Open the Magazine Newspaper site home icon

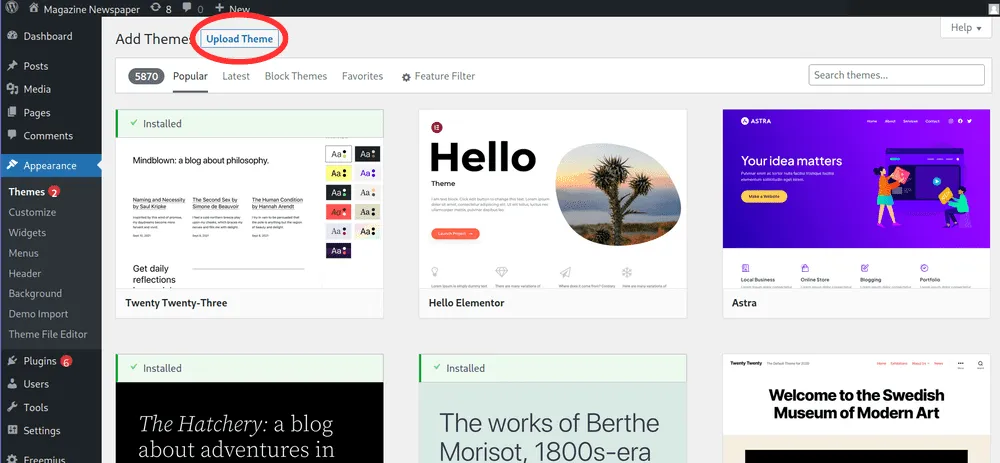point(34,8)
